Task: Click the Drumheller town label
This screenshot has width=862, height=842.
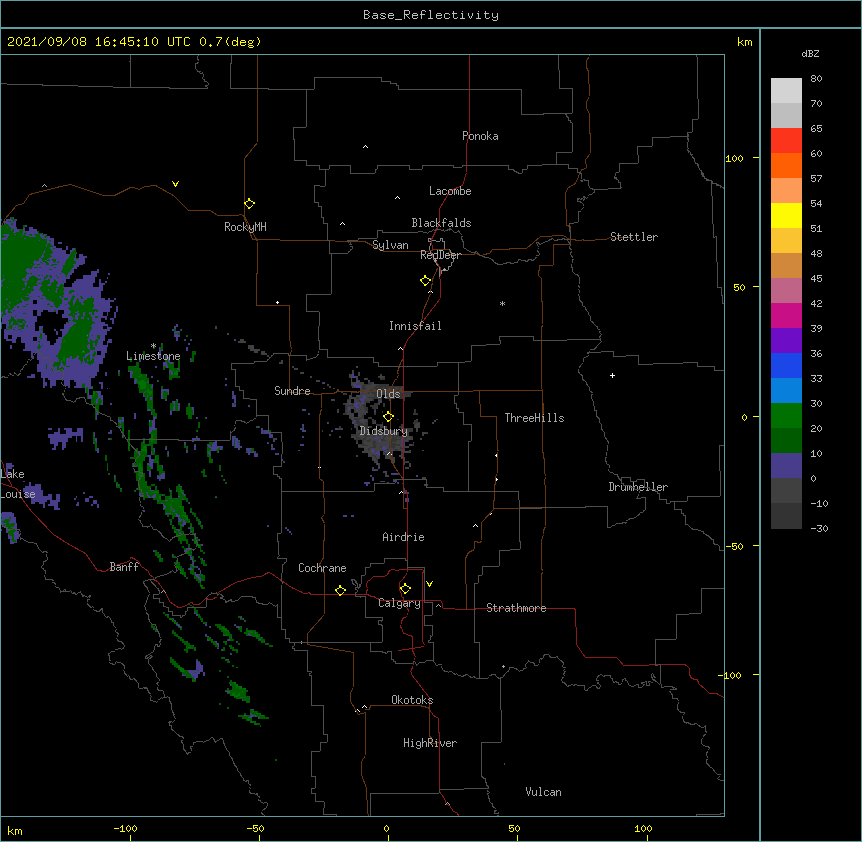Action: [638, 487]
